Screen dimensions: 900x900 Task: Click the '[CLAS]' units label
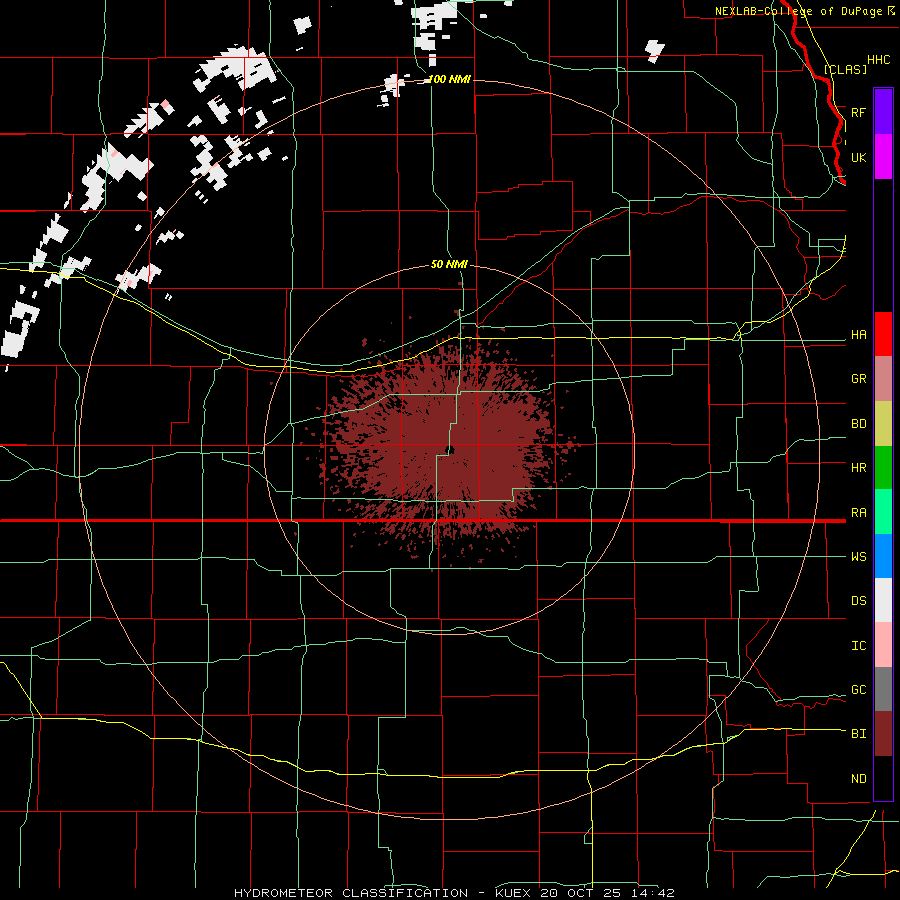point(845,69)
